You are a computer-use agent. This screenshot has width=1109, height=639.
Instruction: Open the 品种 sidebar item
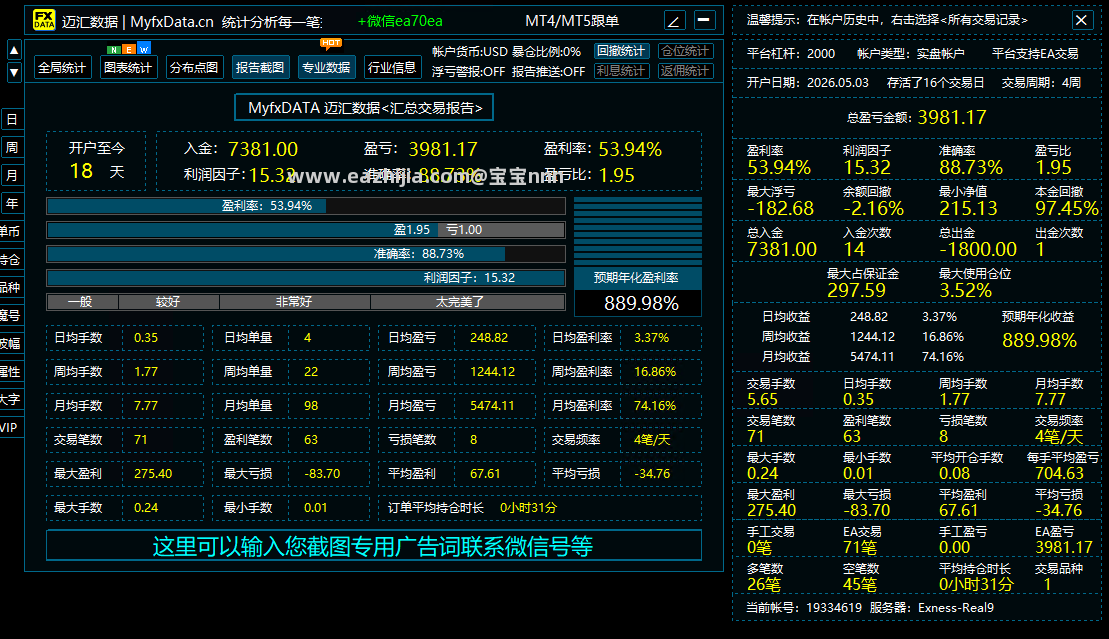11,287
